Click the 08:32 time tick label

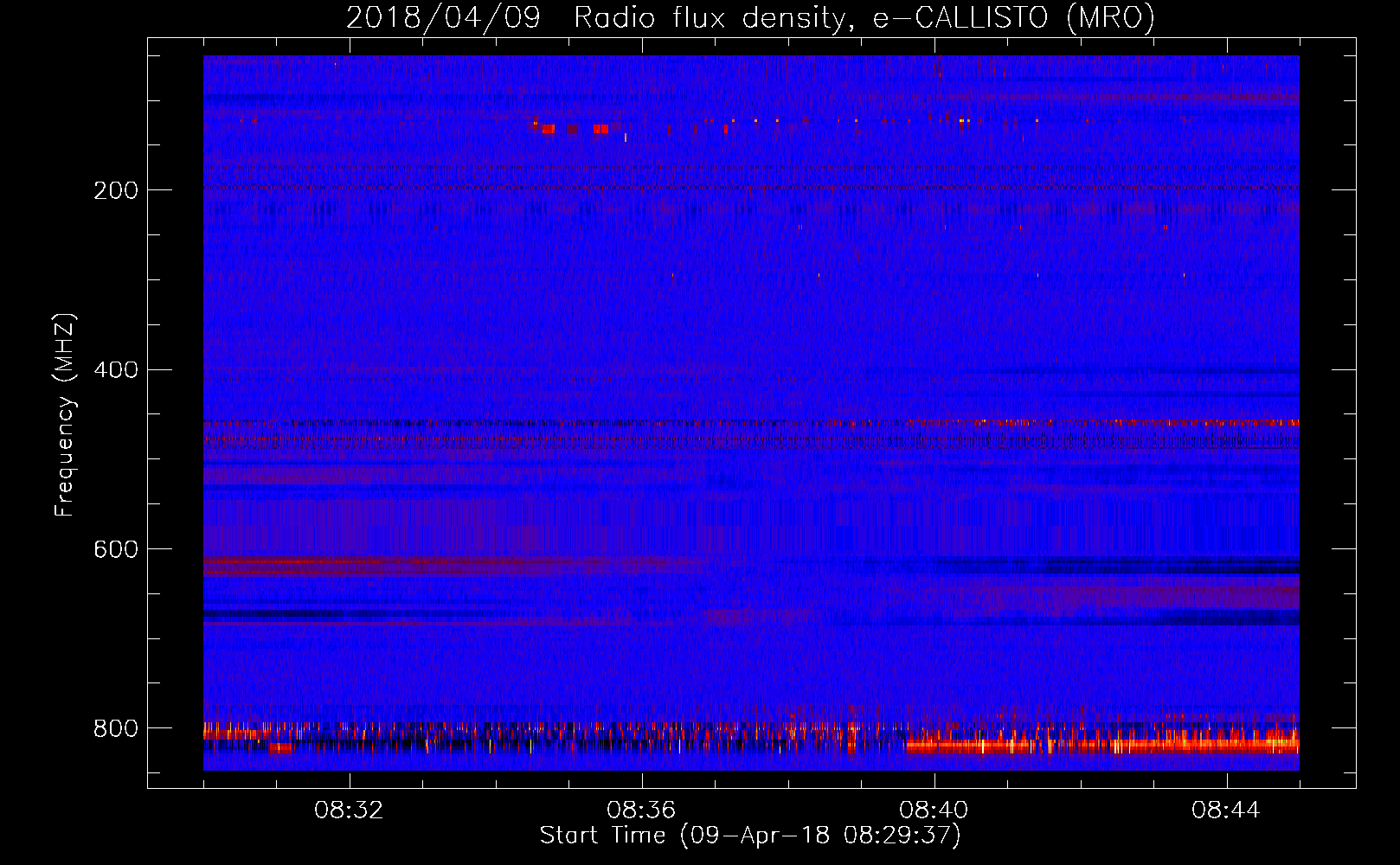point(349,811)
